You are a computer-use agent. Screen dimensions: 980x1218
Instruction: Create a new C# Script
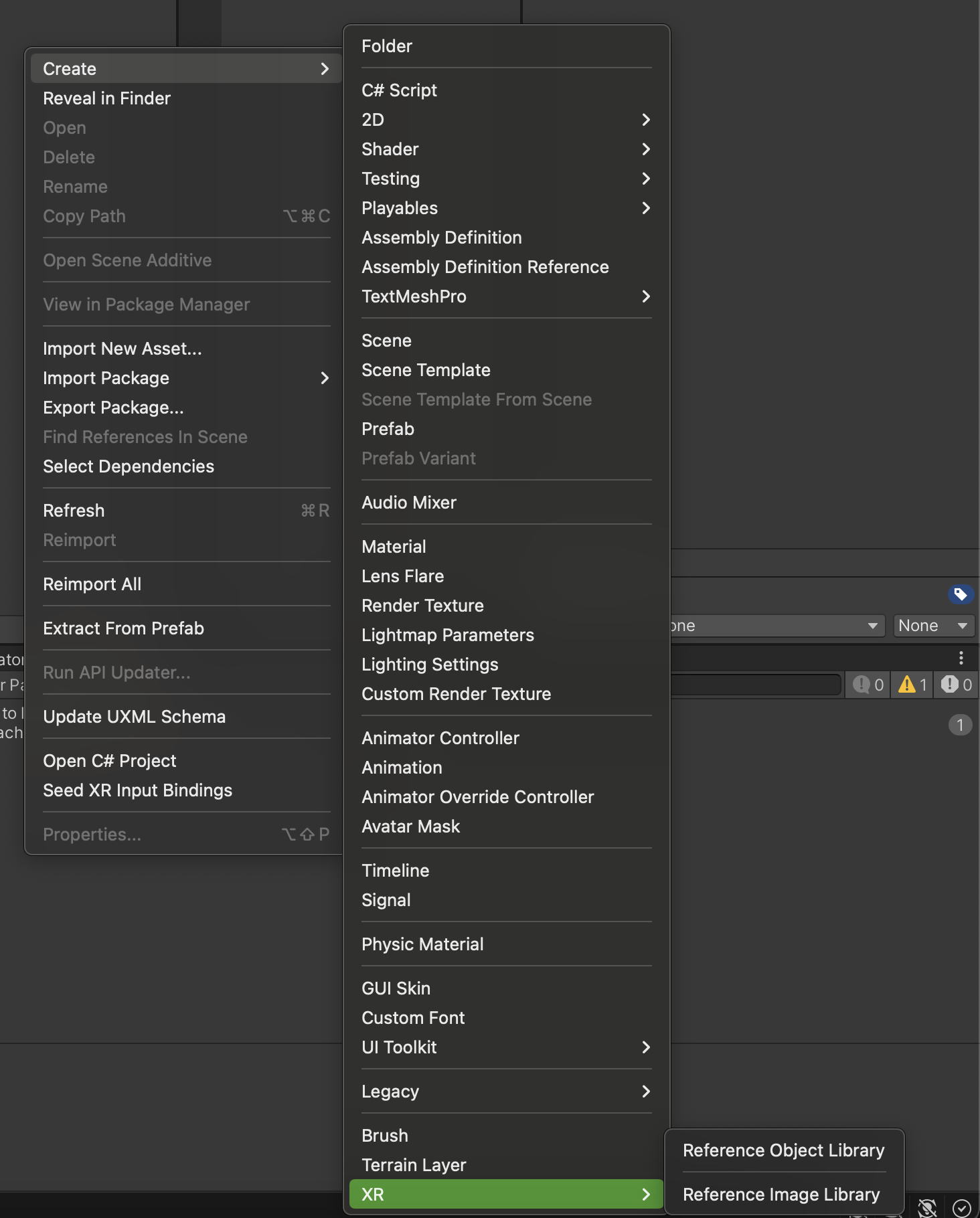coord(506,90)
